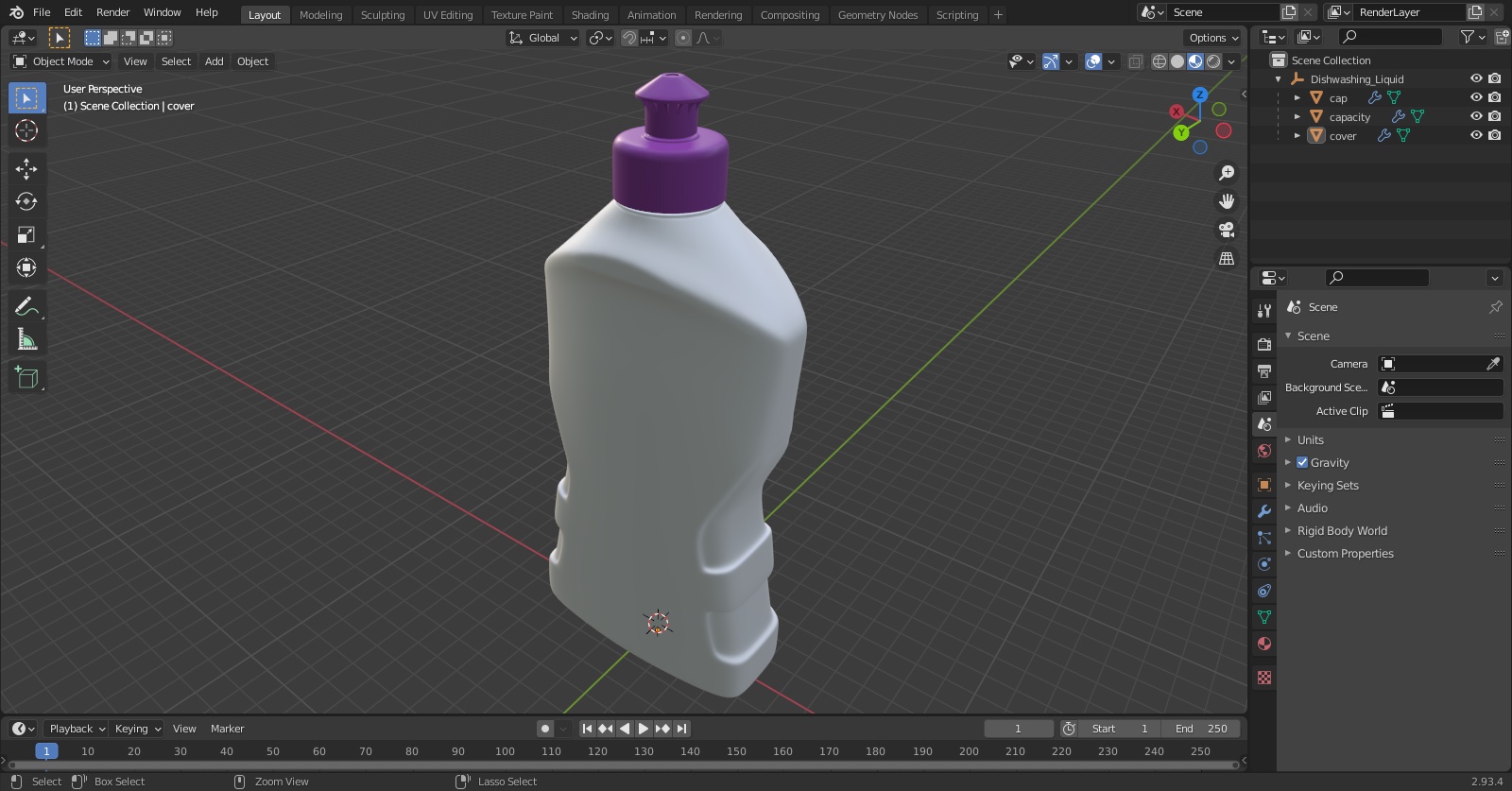
Task: Pin the Scene properties panel
Action: click(x=1495, y=307)
